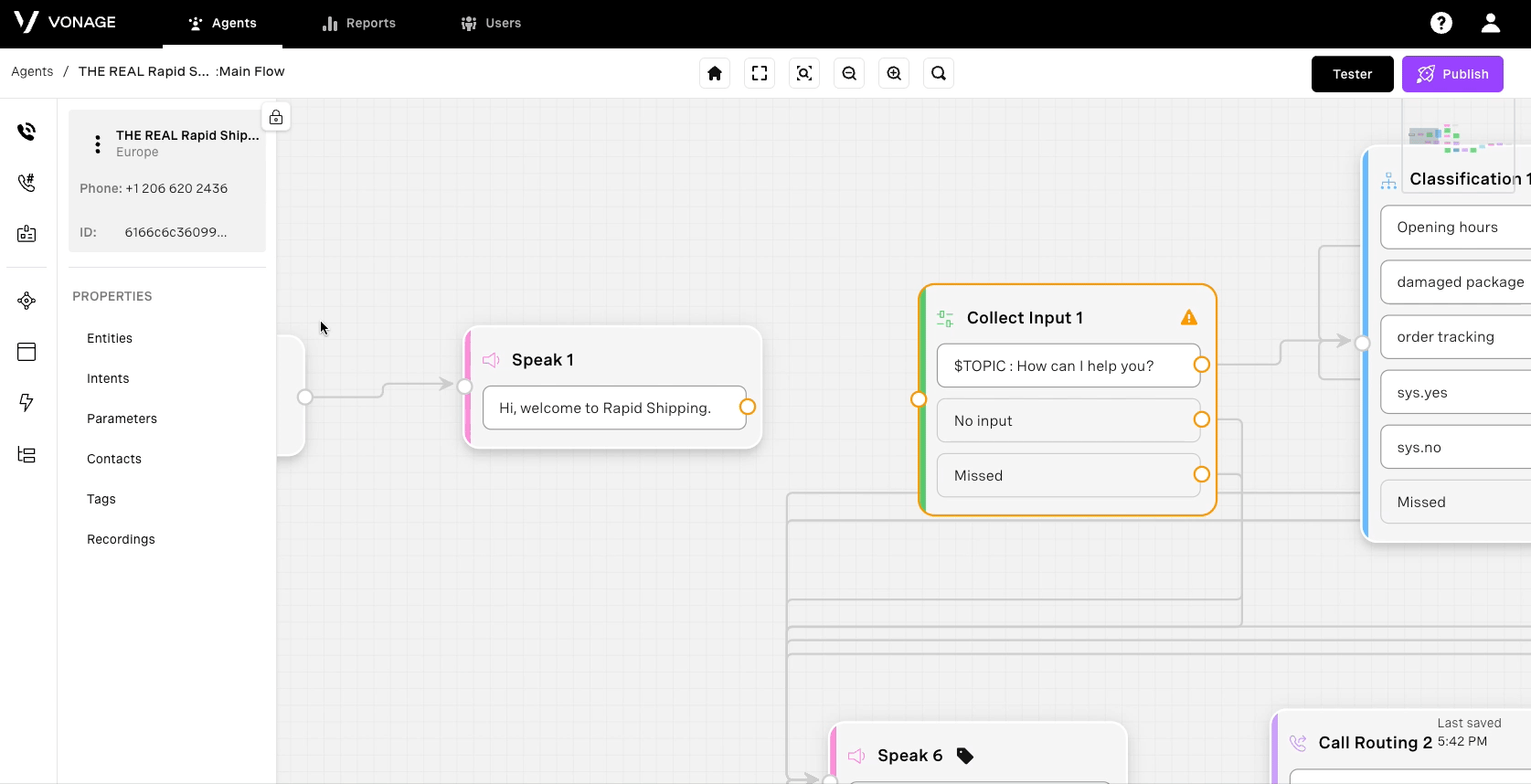Click the window layout sidebar icon
The width and height of the screenshot is (1531, 784).
click(27, 352)
